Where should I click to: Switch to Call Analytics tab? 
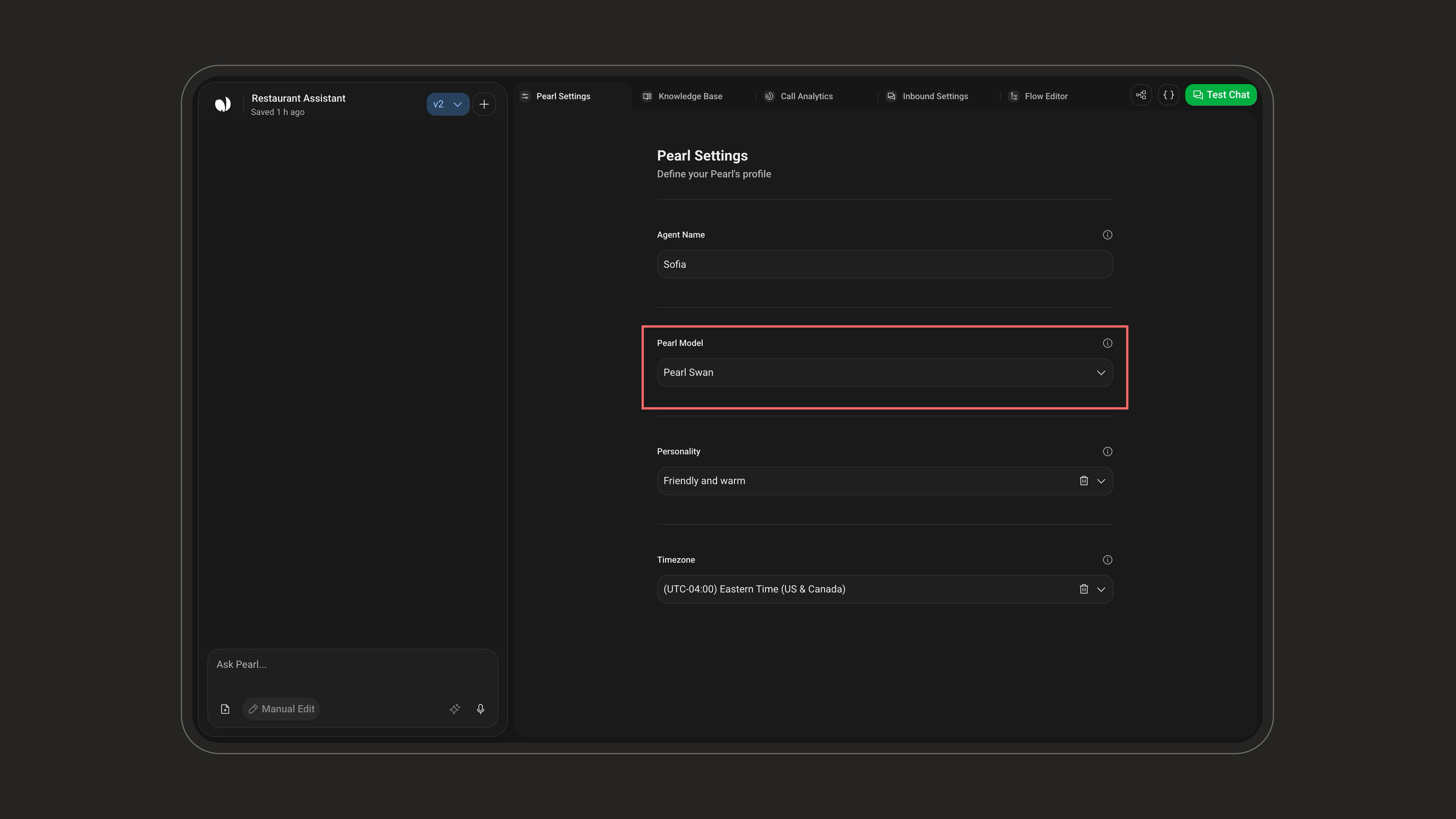[806, 96]
